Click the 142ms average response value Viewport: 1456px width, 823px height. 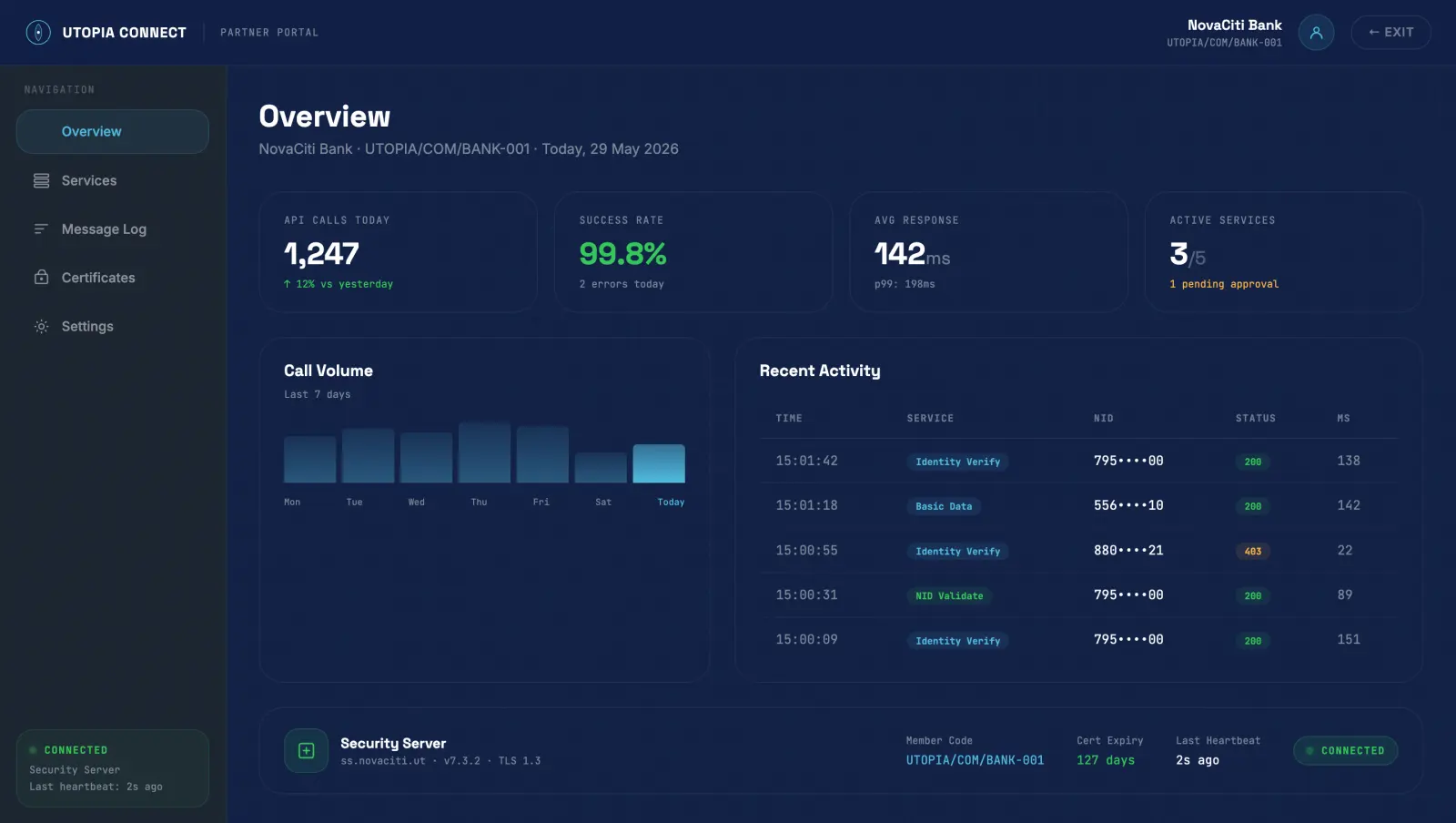tap(912, 254)
